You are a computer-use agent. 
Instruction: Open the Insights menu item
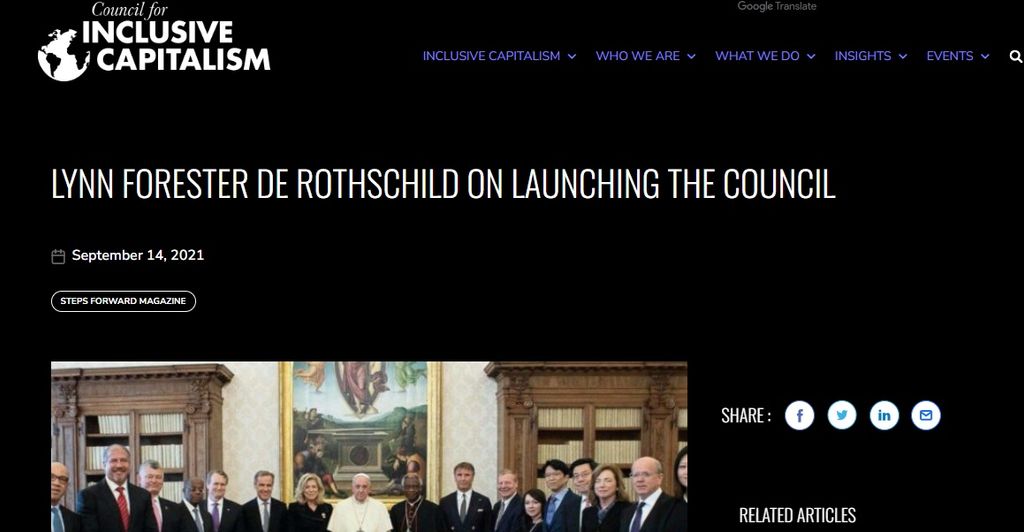tap(863, 56)
